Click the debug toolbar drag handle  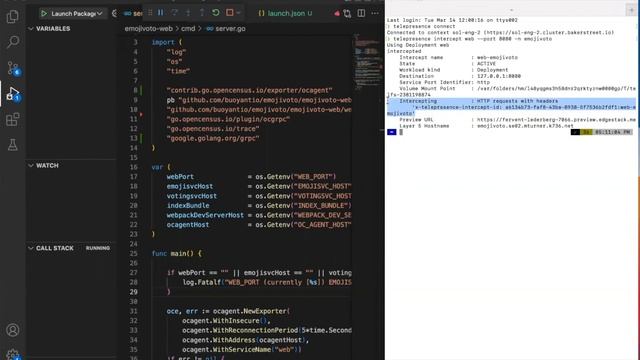pyautogui.click(x=150, y=13)
